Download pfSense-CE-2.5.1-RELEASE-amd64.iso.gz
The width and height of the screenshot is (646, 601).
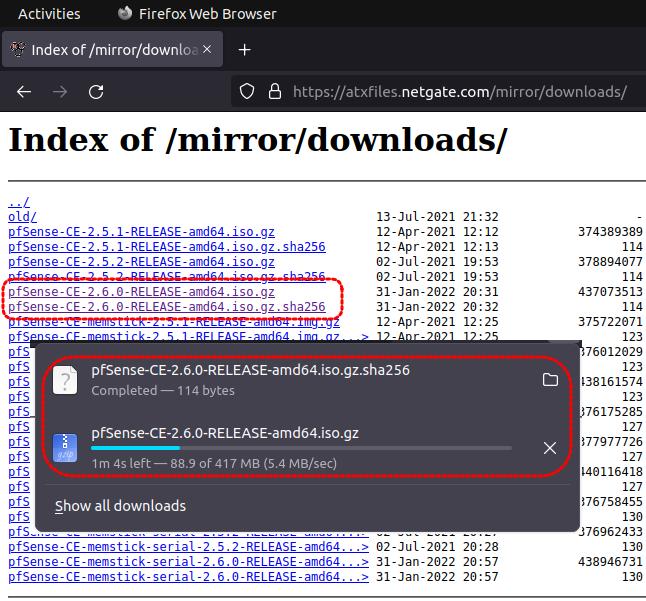click(x=141, y=232)
